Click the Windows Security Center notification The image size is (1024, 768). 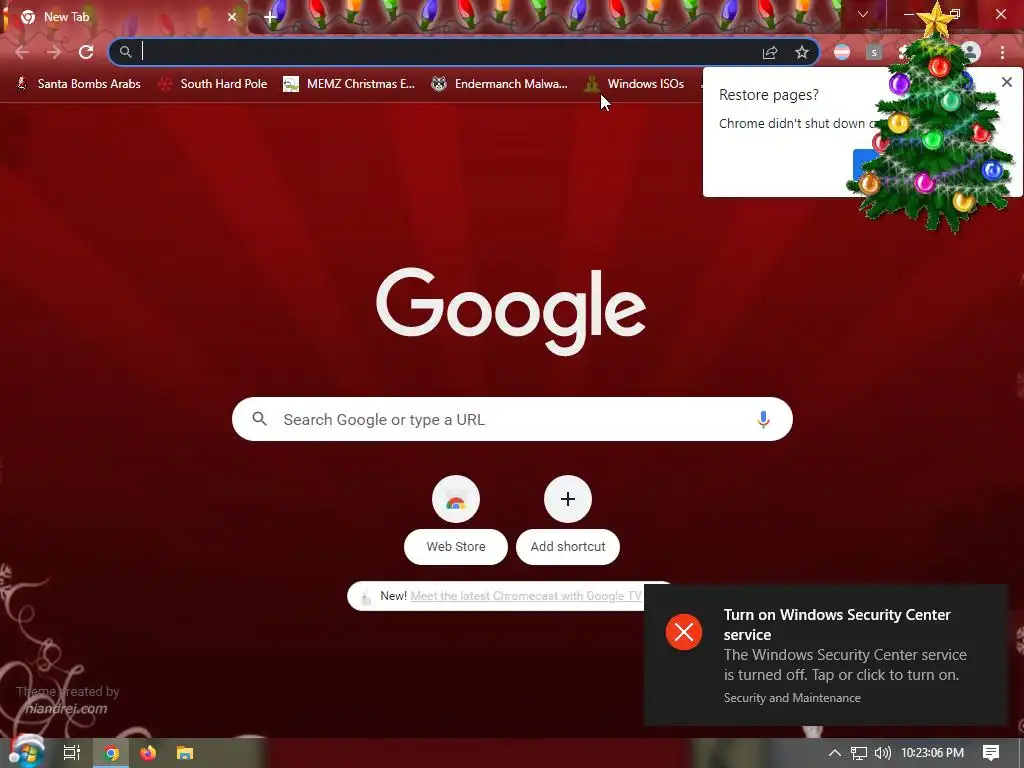coord(825,655)
